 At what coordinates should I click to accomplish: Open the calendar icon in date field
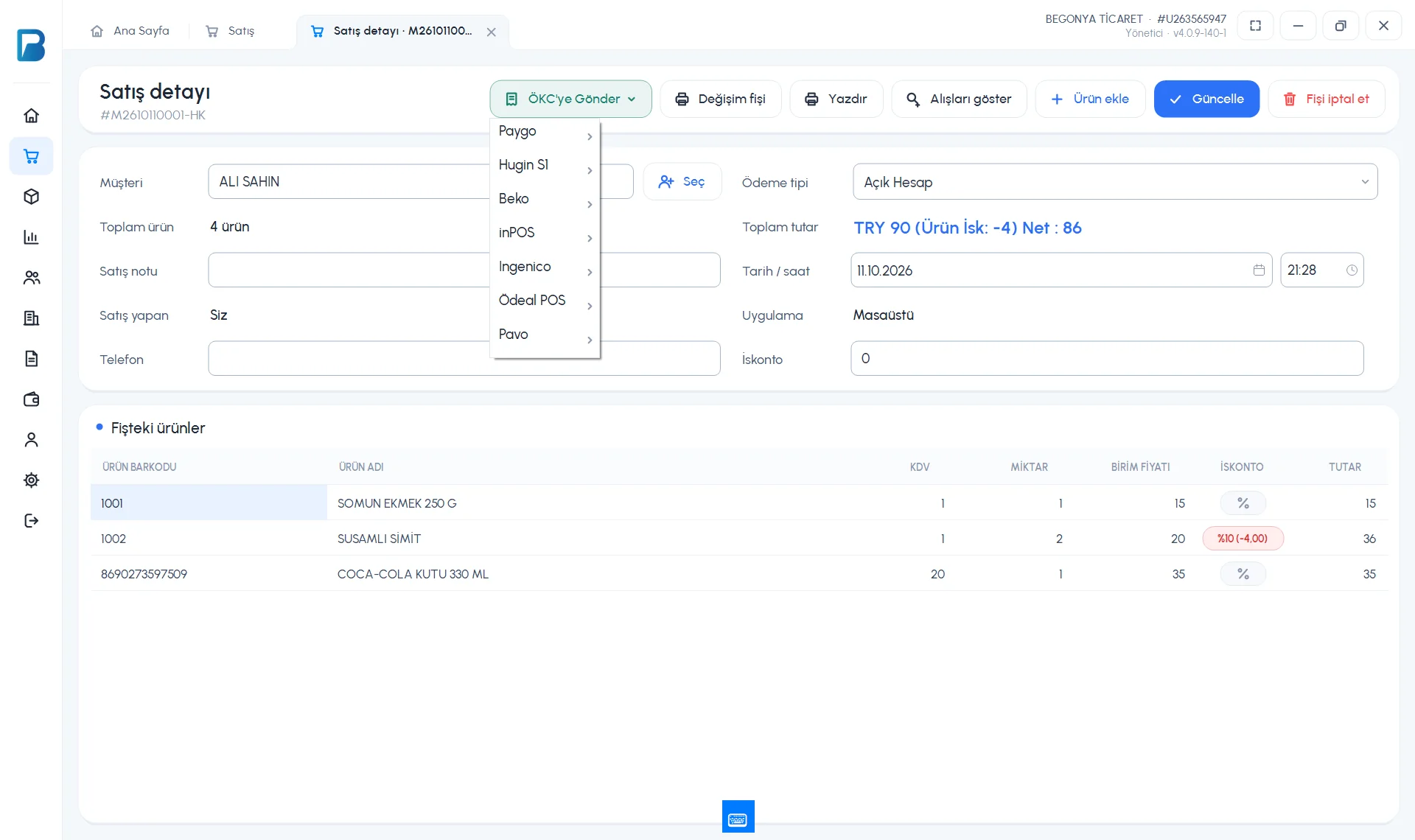(1259, 270)
